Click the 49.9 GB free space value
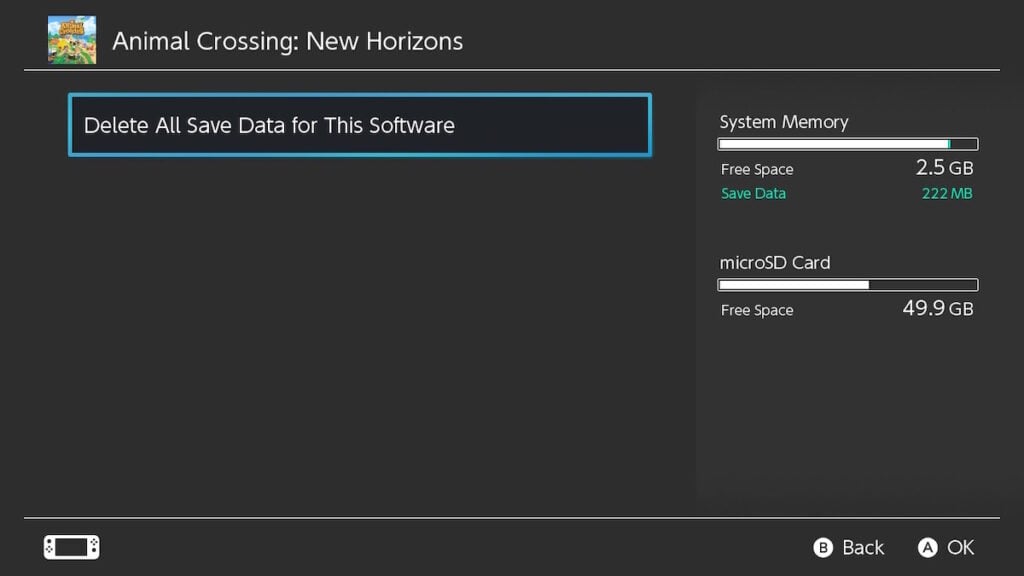1024x576 pixels. (937, 309)
